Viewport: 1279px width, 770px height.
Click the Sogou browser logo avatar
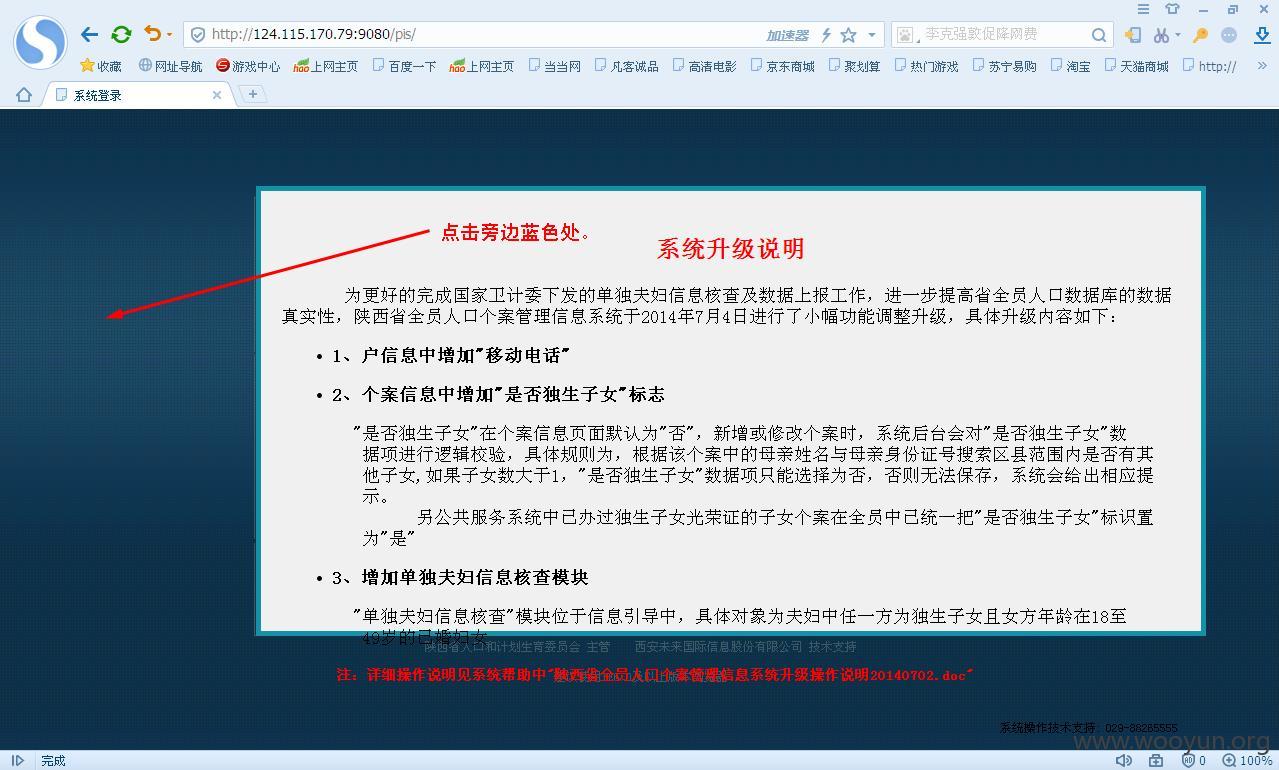(x=40, y=42)
